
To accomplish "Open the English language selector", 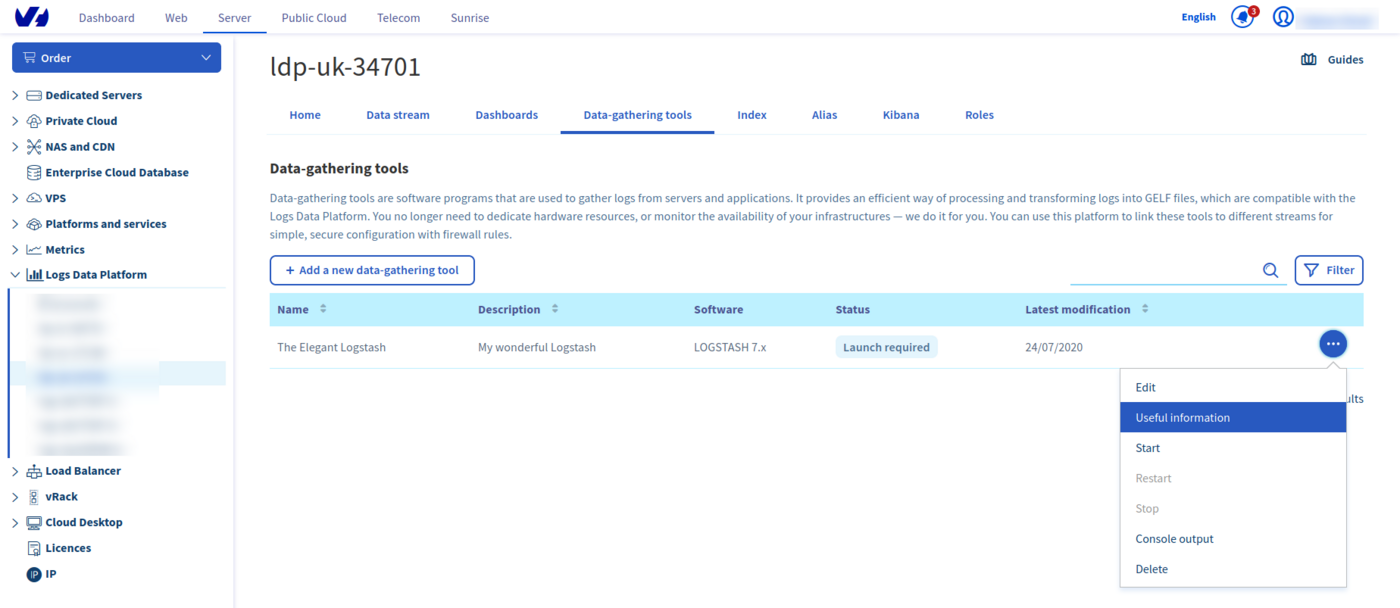I will [1198, 17].
